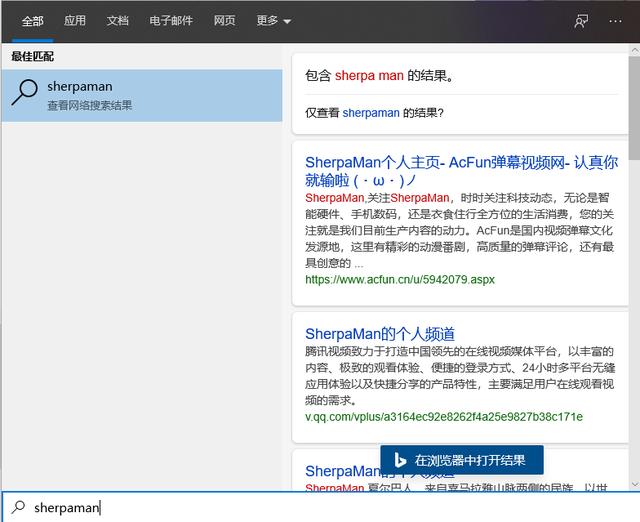Select the sherpaman best match result
Viewport: 640px width, 522px height.
[142, 96]
